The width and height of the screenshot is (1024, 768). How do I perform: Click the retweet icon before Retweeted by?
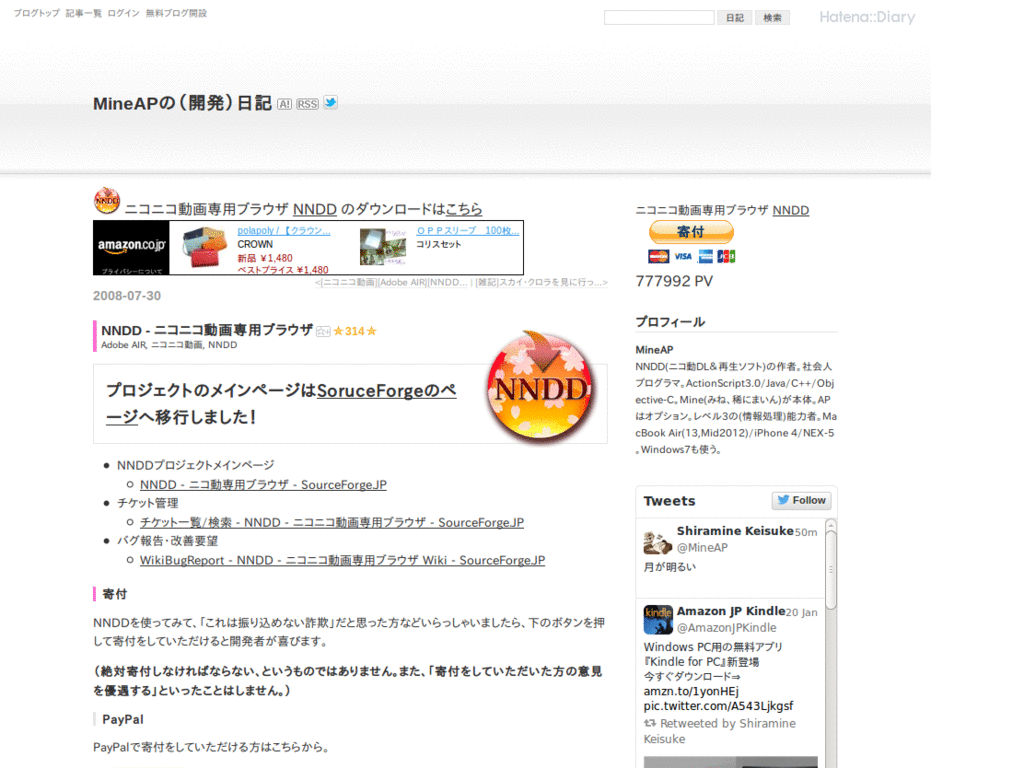point(650,723)
